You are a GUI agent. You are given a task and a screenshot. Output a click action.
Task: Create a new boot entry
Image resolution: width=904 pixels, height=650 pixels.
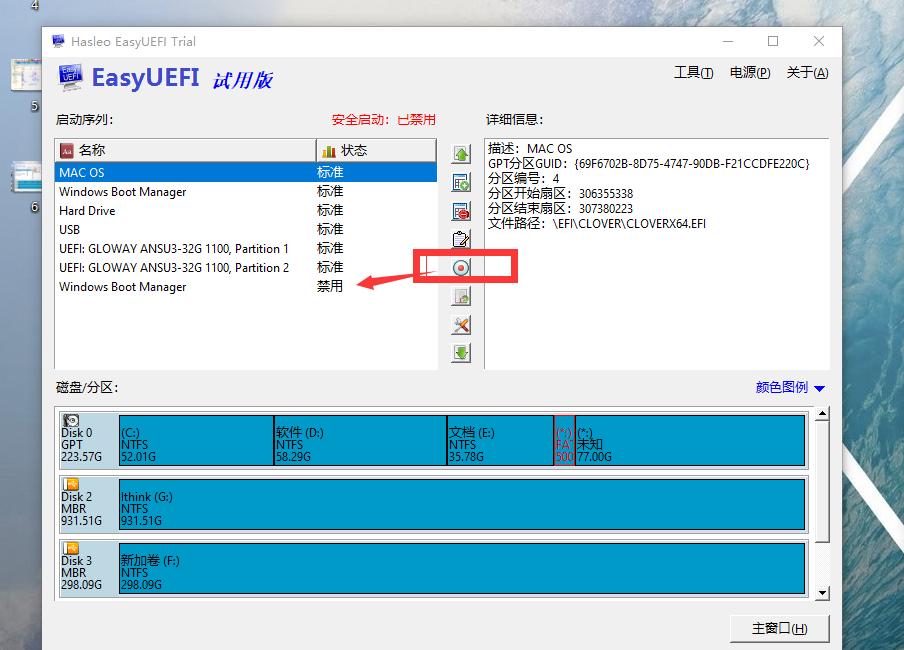click(x=460, y=182)
